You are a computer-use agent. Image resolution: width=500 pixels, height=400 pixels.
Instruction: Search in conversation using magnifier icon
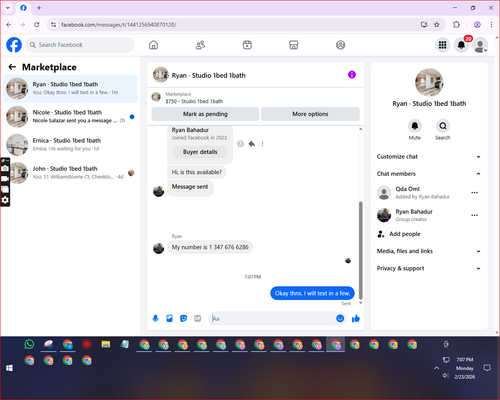click(443, 126)
